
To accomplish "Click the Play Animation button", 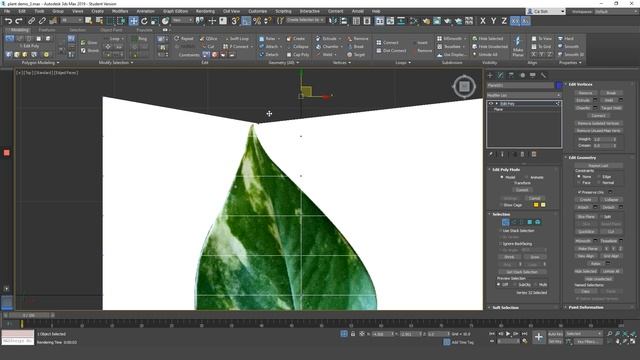I will point(508,334).
